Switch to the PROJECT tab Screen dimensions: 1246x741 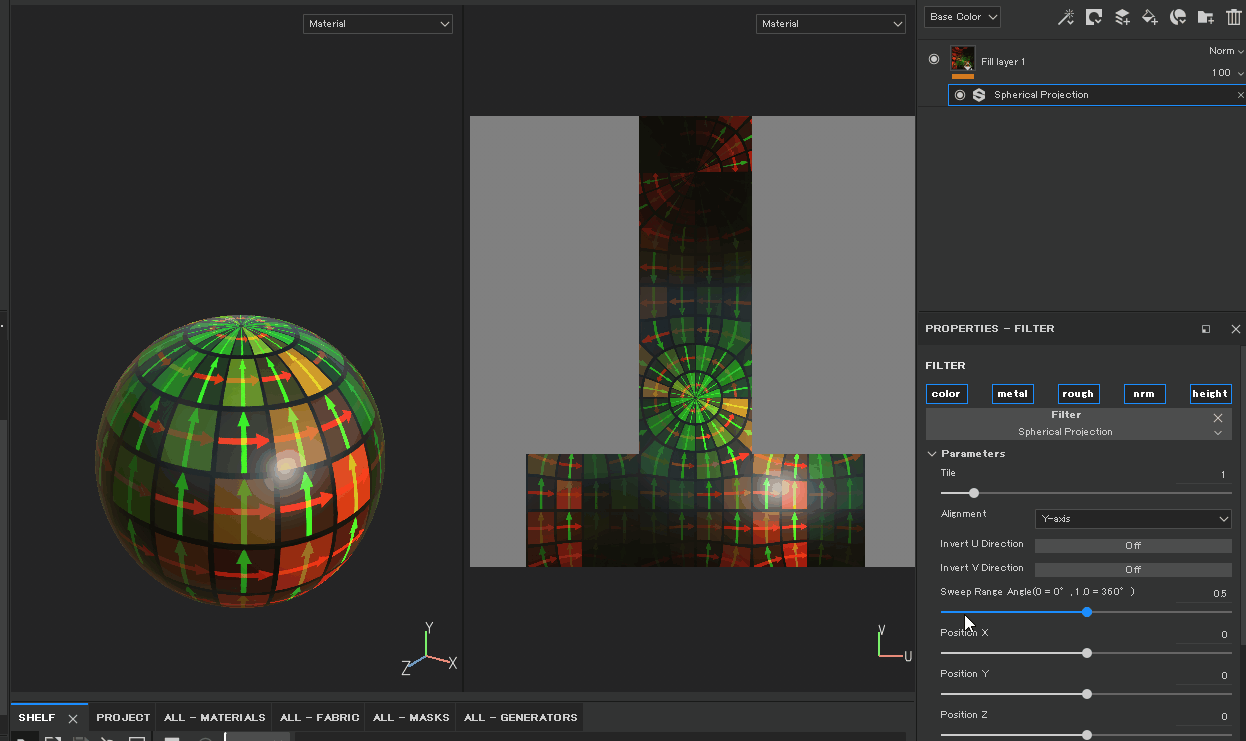(x=122, y=717)
